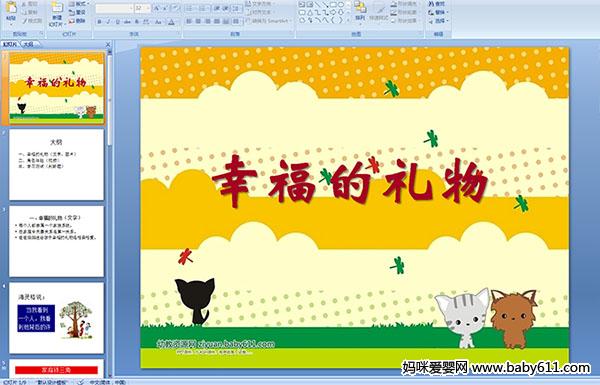Switch to the Outline tab in the side pane
The height and width of the screenshot is (385, 600).
[x=29, y=44]
